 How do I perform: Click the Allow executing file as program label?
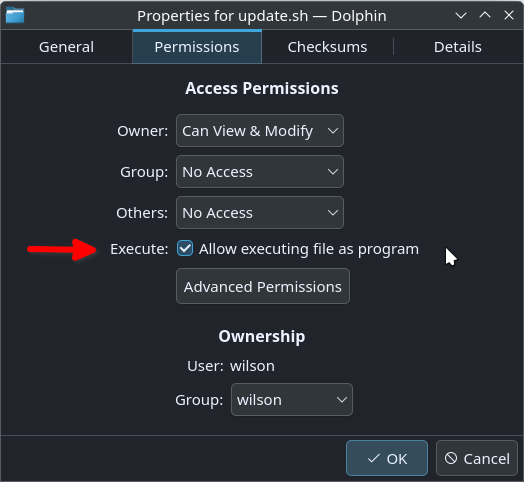pyautogui.click(x=309, y=249)
